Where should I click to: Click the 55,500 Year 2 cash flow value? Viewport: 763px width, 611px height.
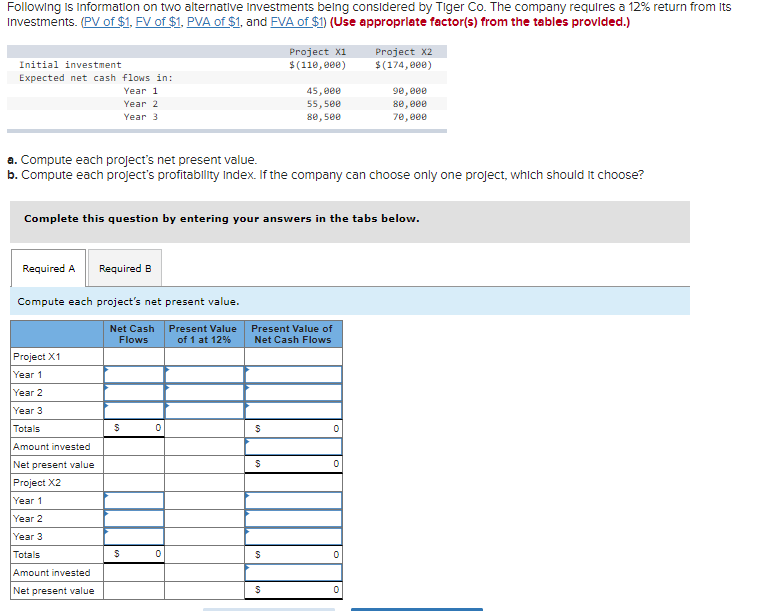pos(324,104)
